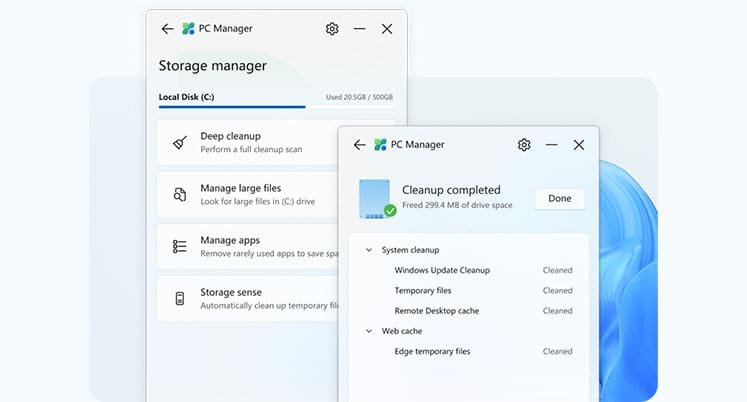Collapse the Web cache section
Image resolution: width=747 pixels, height=402 pixels.
tap(369, 331)
